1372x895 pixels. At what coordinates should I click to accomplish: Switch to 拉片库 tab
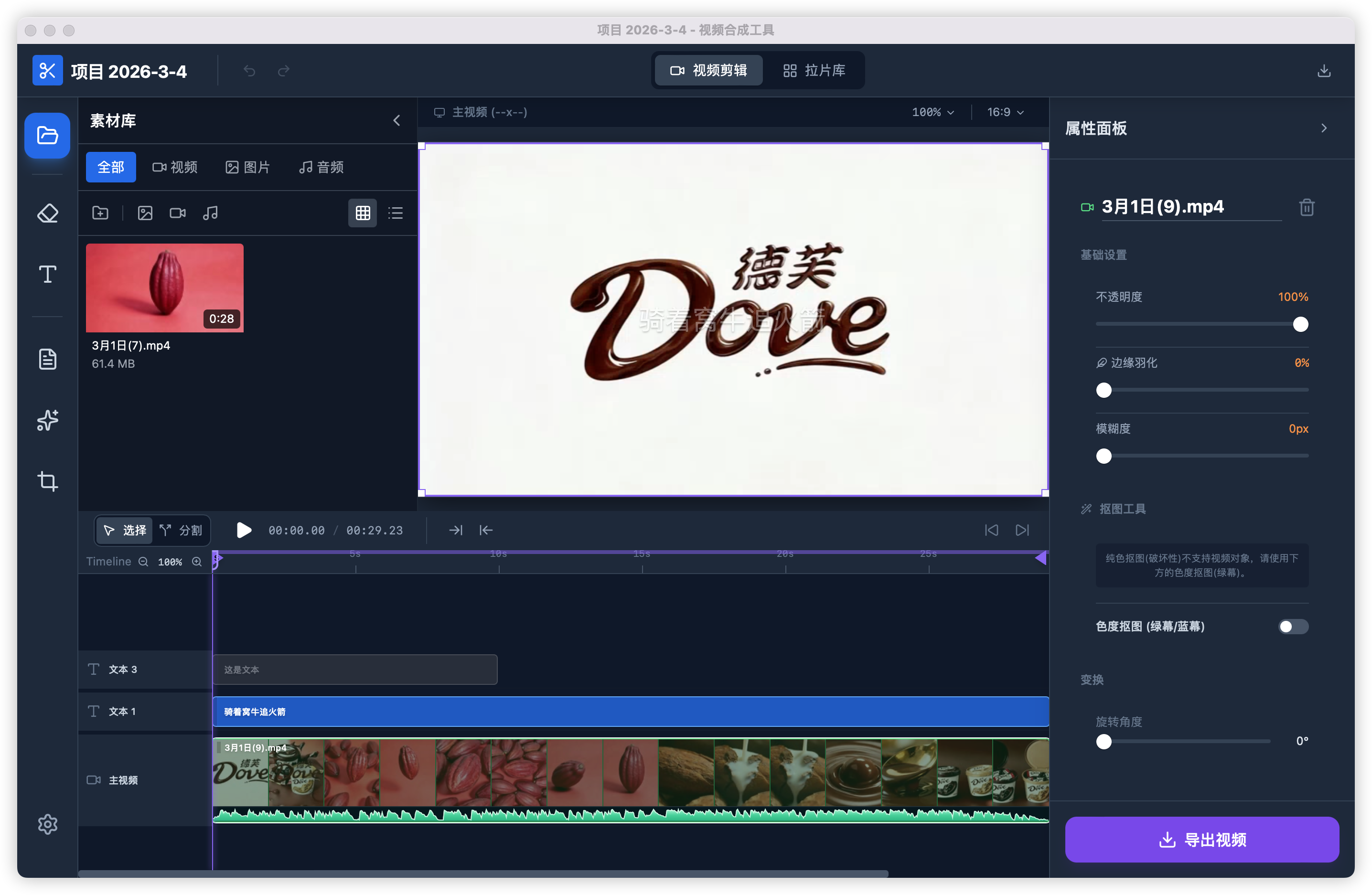(x=814, y=70)
